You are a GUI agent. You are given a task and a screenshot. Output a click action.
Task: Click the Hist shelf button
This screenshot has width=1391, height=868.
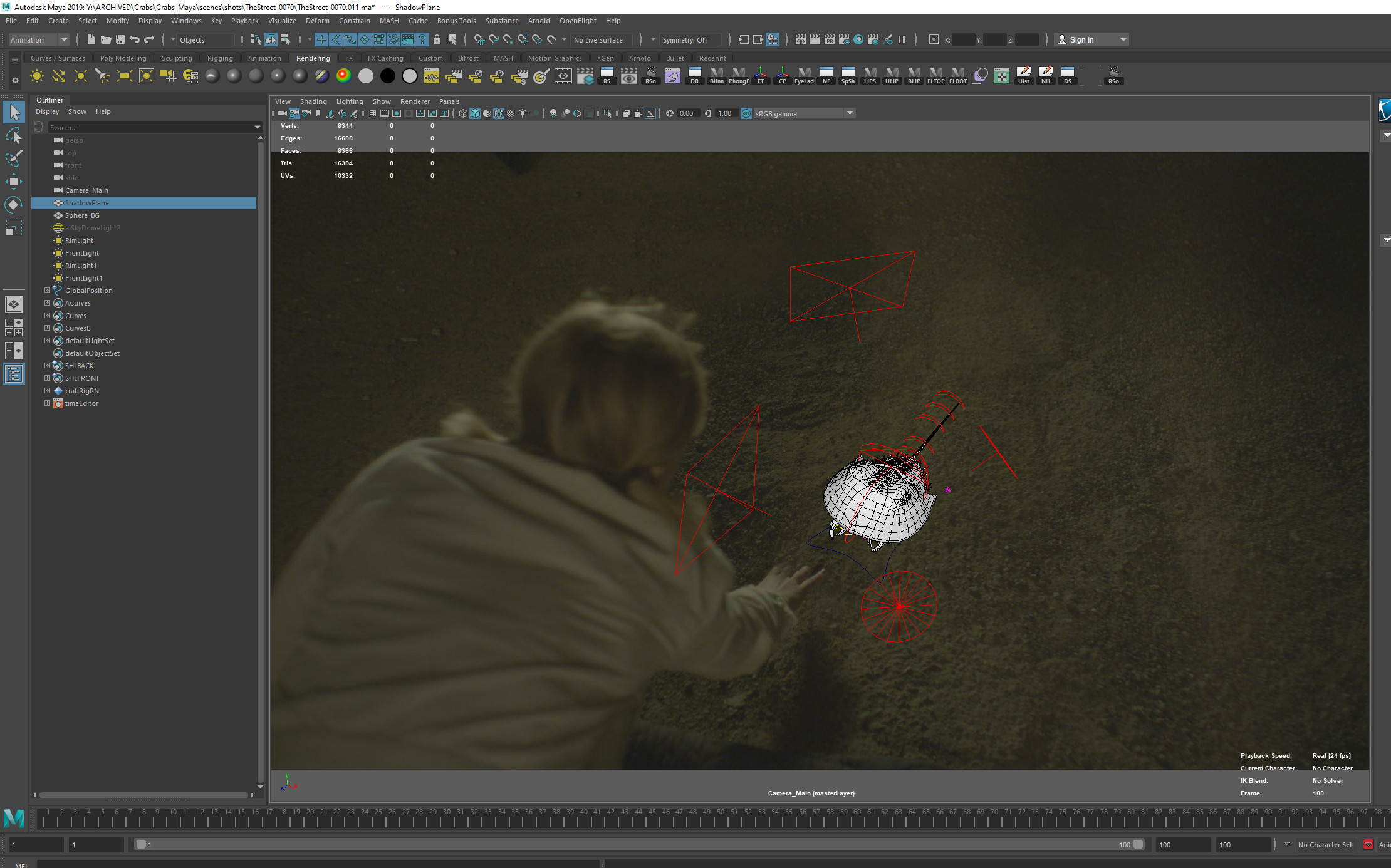coord(1024,76)
